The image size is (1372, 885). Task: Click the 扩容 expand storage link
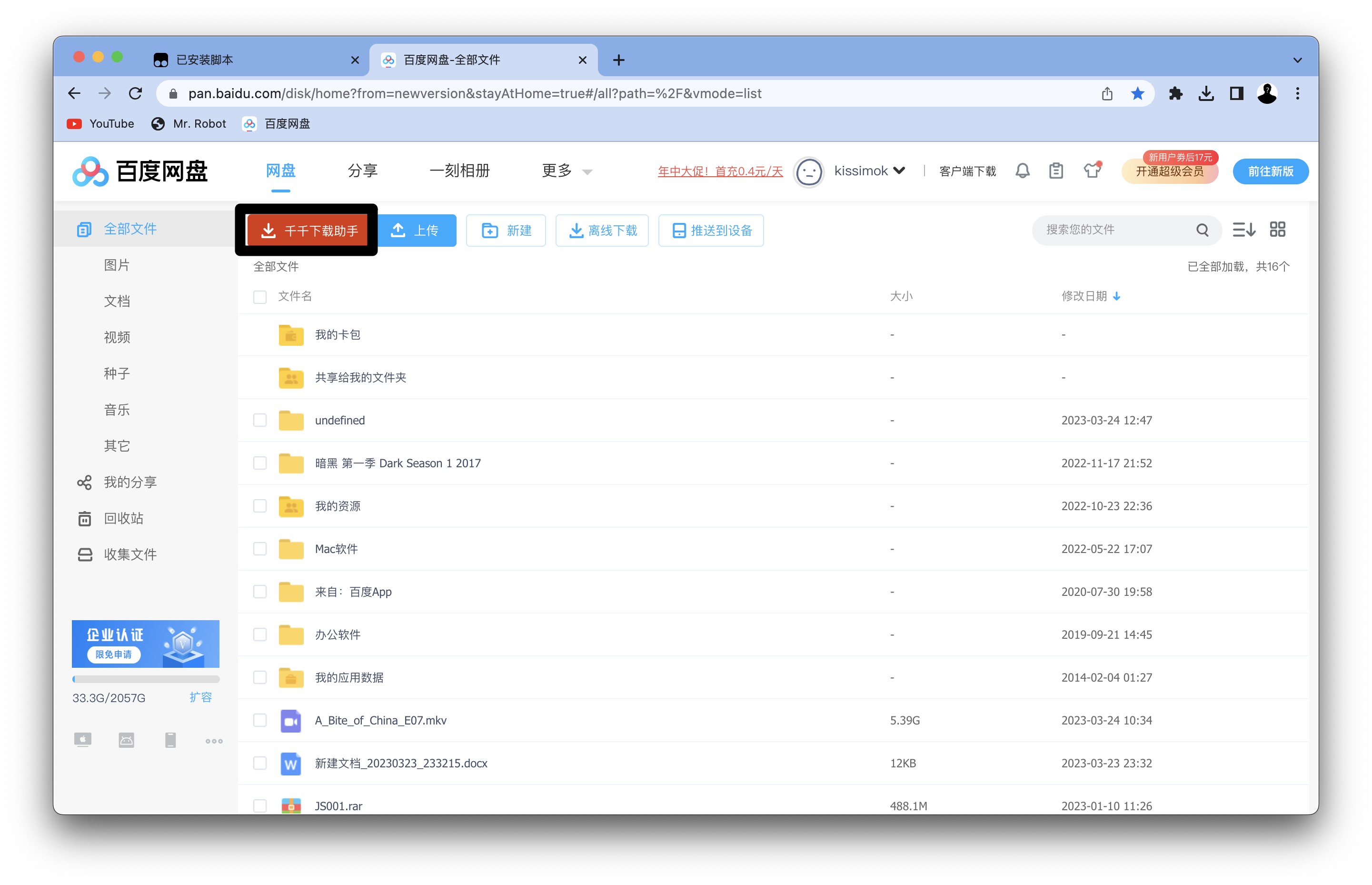click(200, 697)
